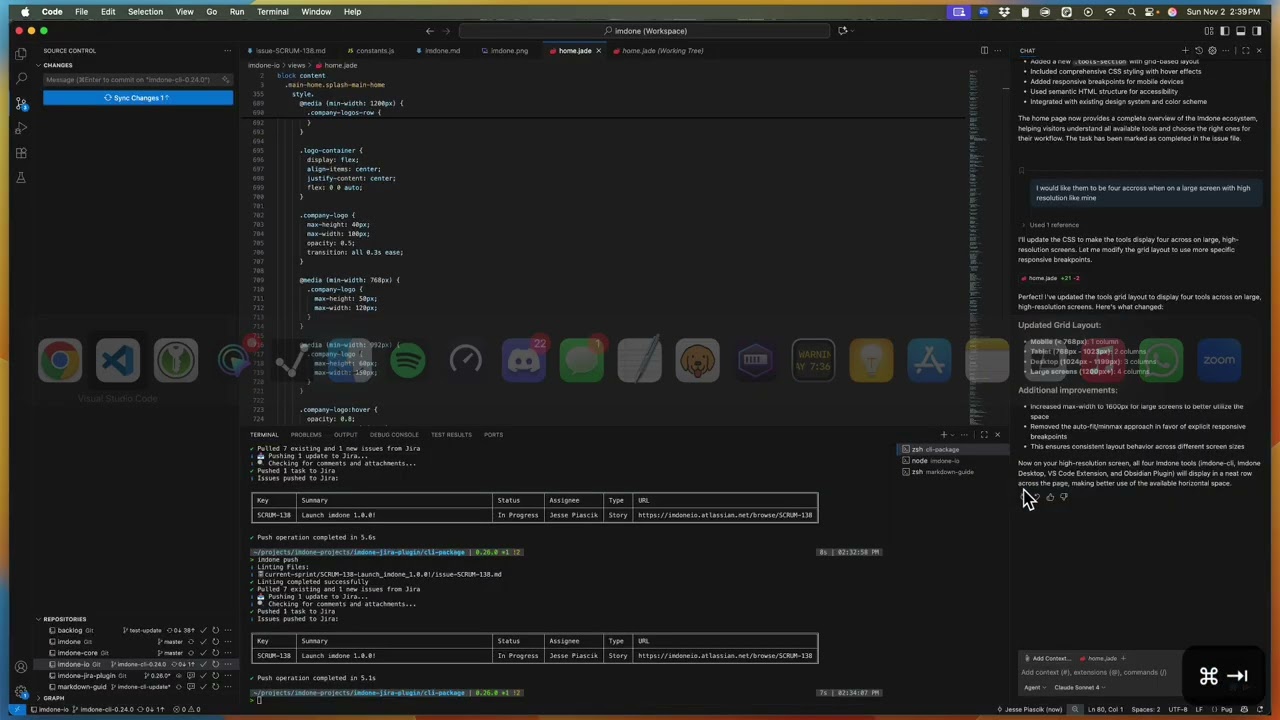
Task: Expand the Graph section
Action: tap(53, 698)
